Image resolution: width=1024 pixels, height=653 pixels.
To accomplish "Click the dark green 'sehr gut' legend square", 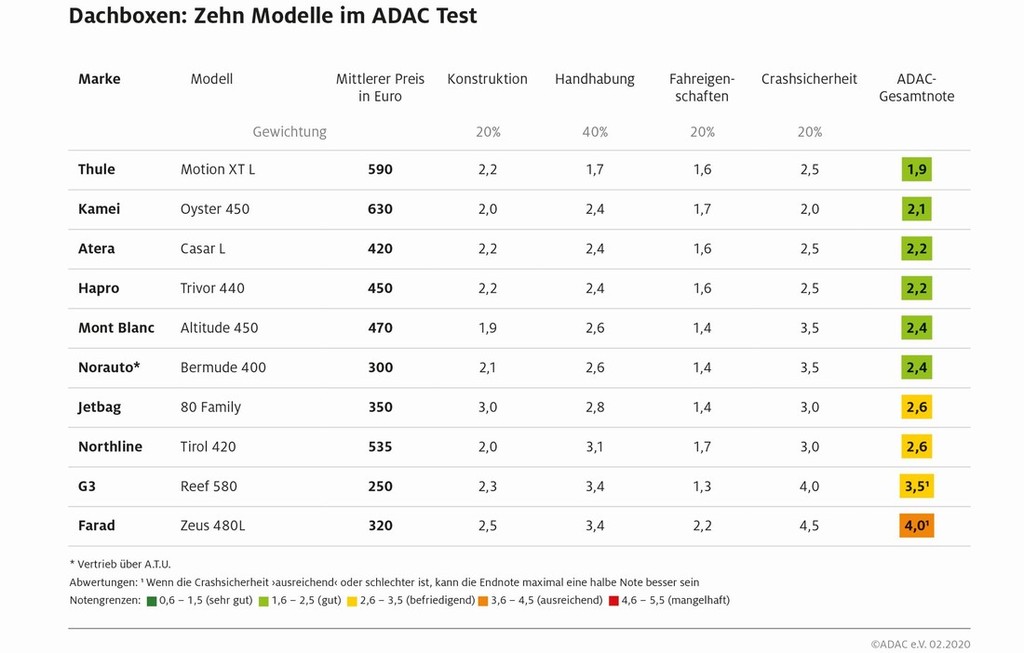I will [152, 601].
